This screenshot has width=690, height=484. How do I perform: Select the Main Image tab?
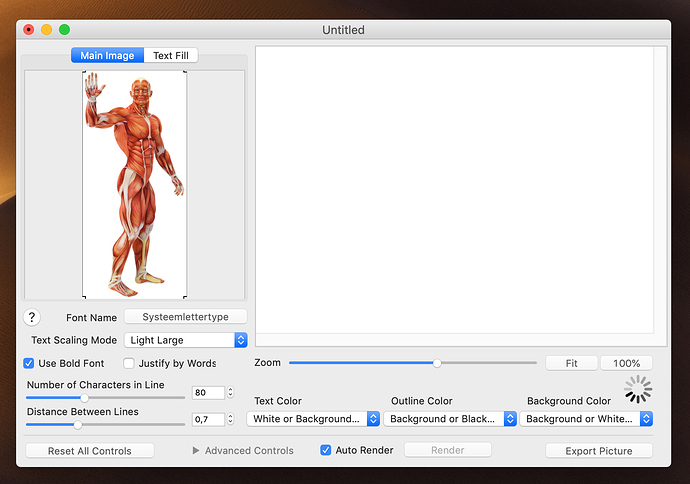click(108, 56)
